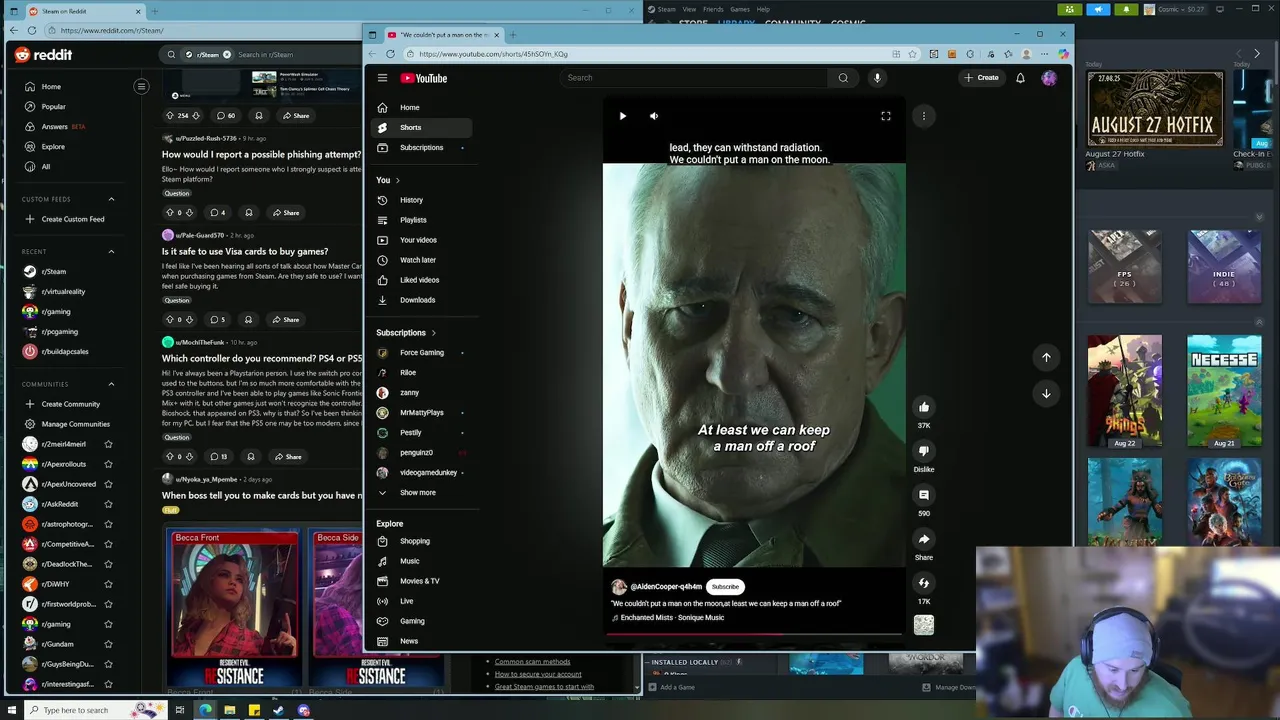Screen dimensions: 1280x720
Task: Open r/virtualreality in Reddit recent list
Action: (x=63, y=292)
